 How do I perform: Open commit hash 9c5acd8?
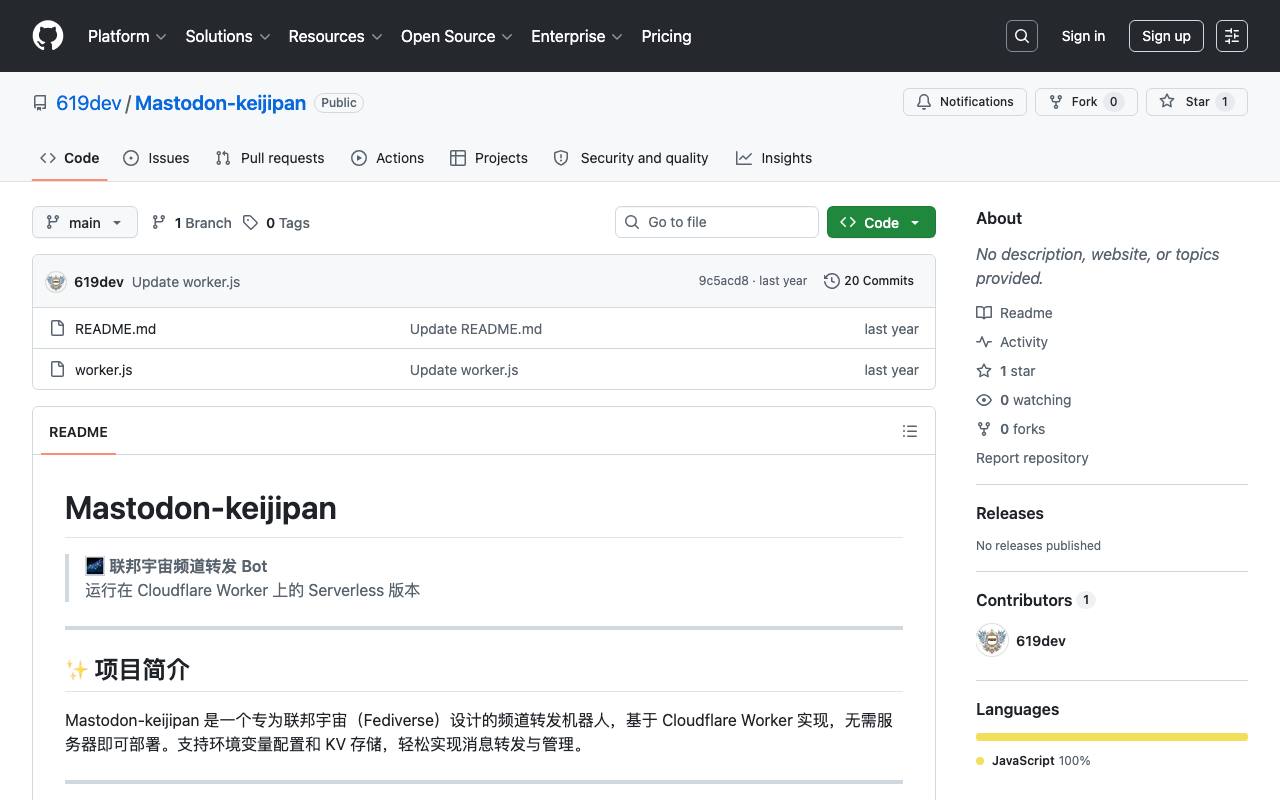point(723,281)
